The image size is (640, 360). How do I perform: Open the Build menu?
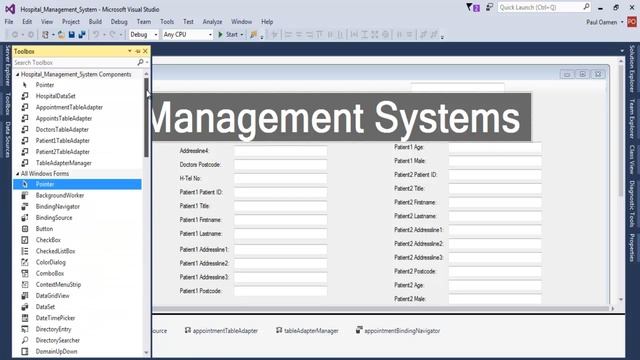[95, 22]
